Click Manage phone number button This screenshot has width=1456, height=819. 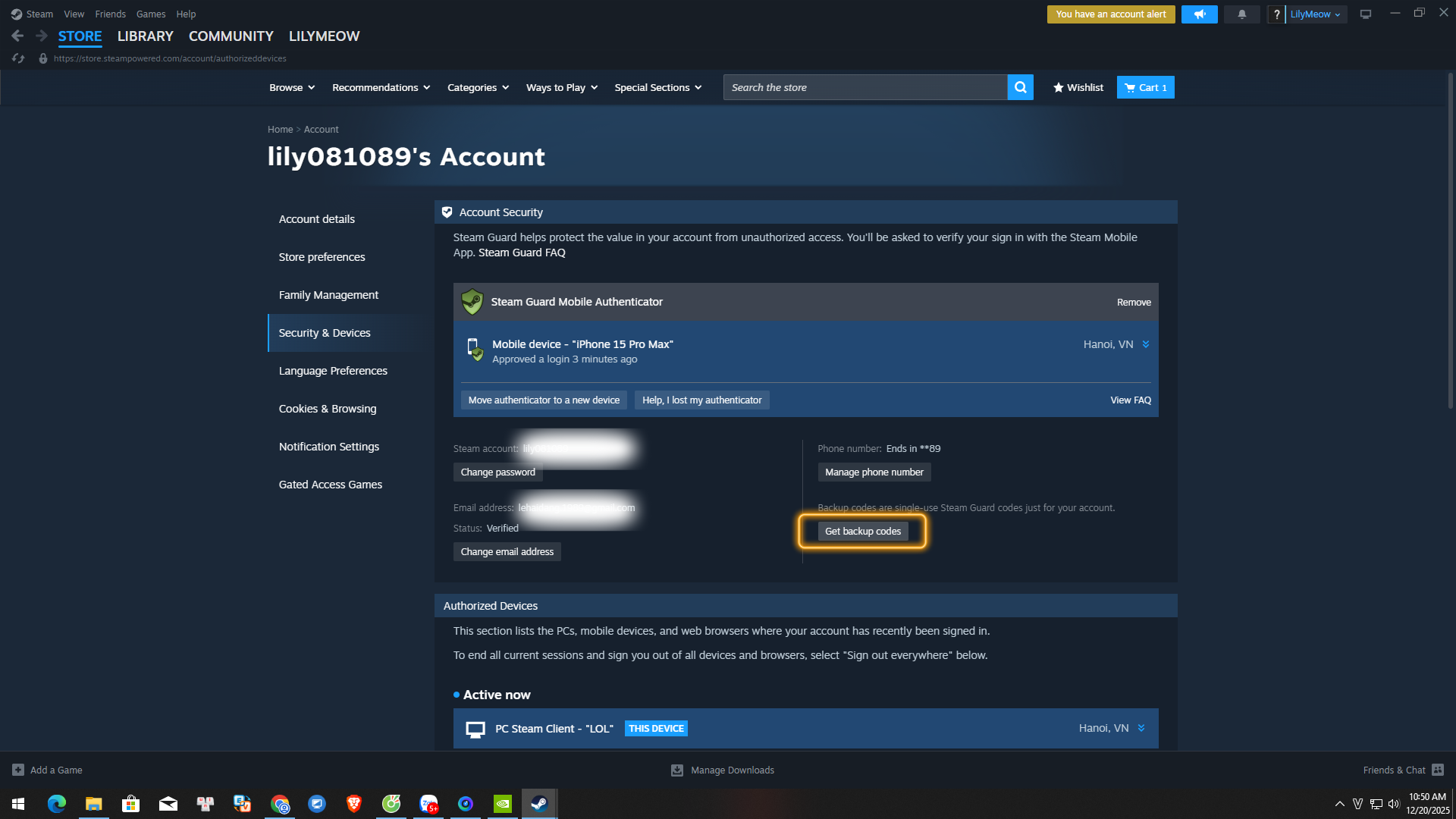coord(874,472)
